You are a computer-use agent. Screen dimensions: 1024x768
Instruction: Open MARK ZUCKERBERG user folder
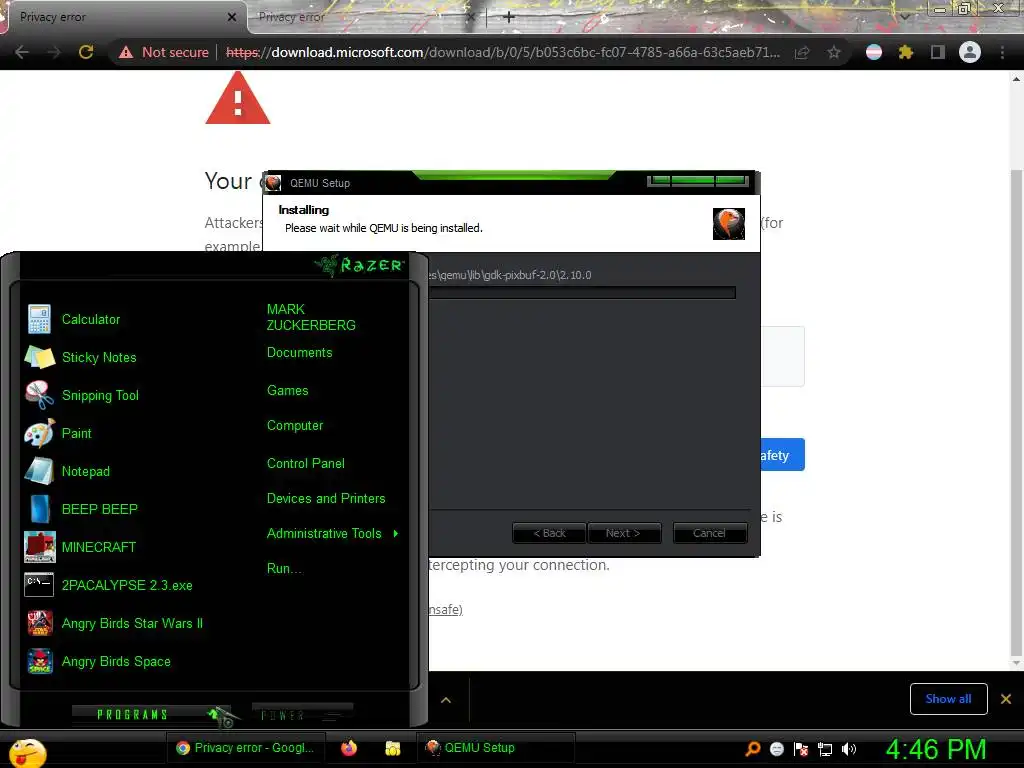tap(311, 317)
